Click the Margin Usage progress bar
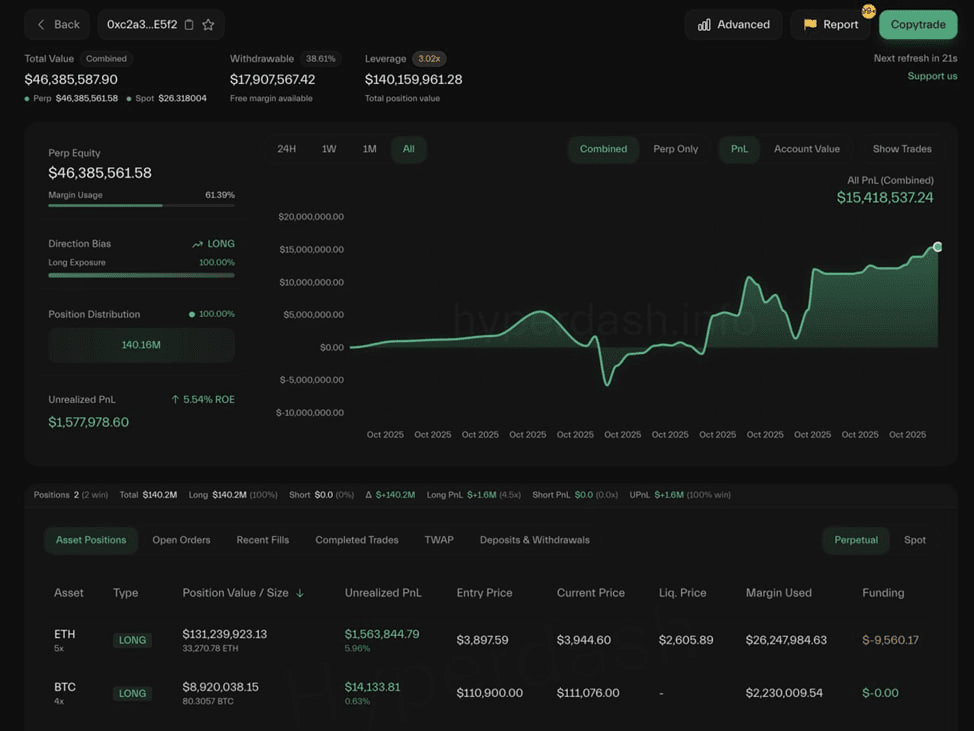This screenshot has height=731, width=974. point(141,205)
